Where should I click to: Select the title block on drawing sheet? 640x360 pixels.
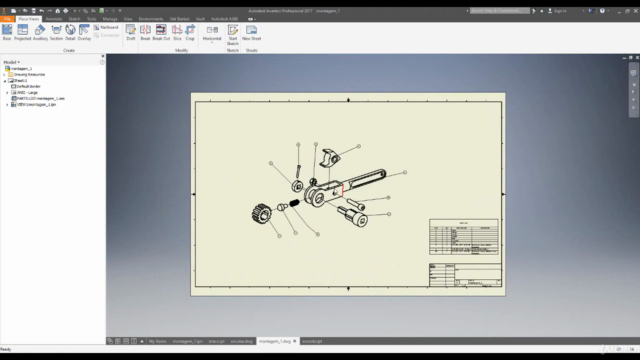point(465,275)
